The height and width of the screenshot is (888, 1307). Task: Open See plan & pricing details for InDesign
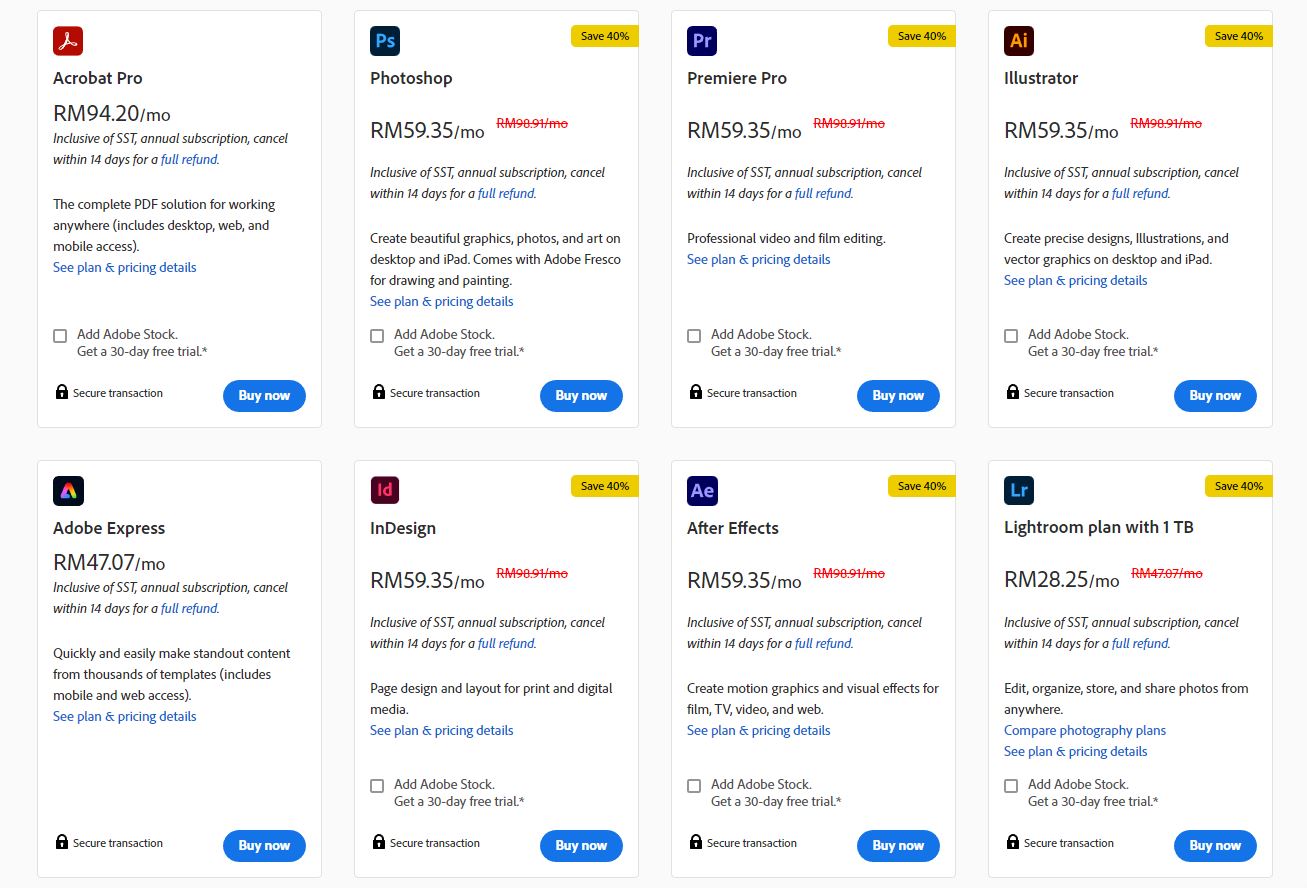click(x=442, y=731)
